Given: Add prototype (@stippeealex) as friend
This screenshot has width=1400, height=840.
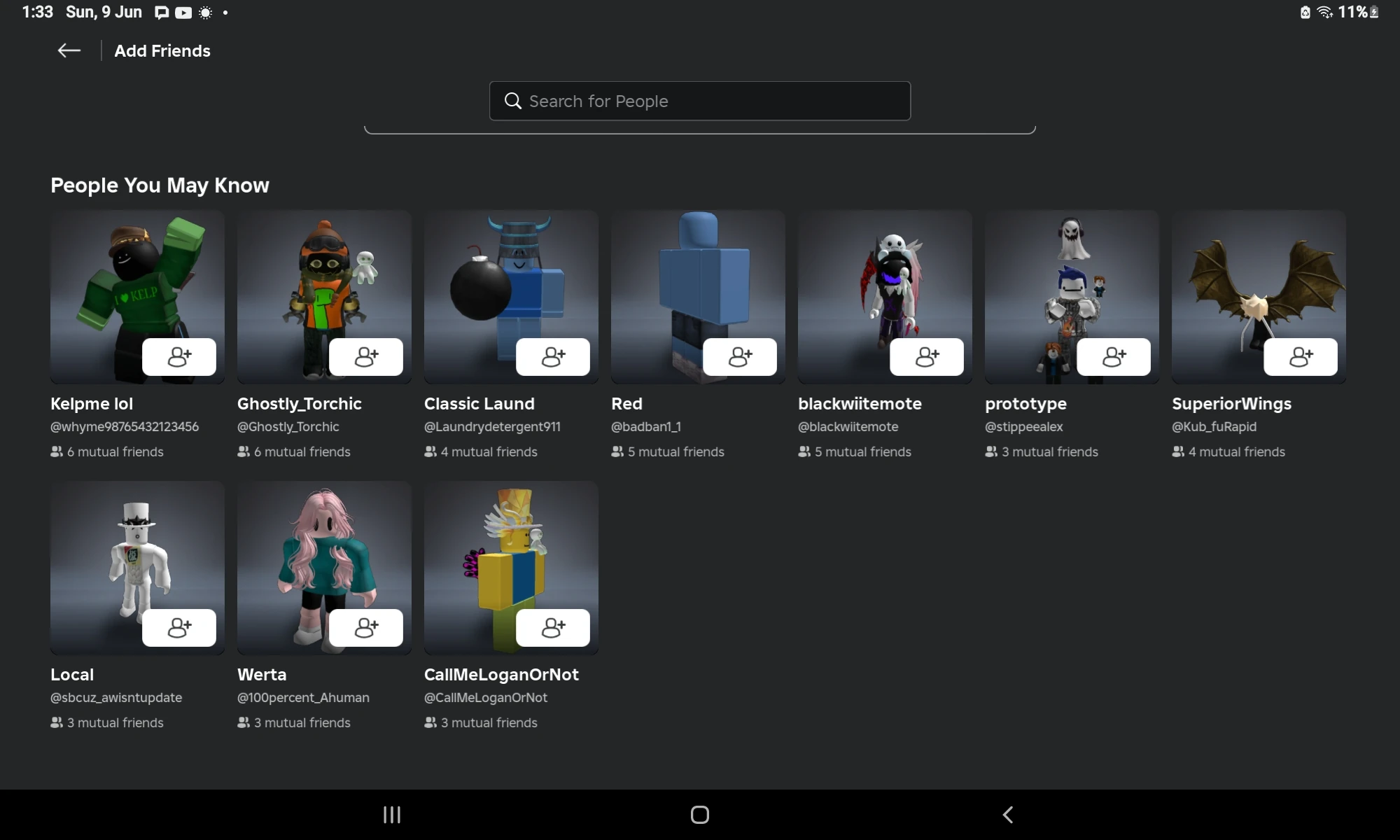Looking at the screenshot, I should (1114, 357).
